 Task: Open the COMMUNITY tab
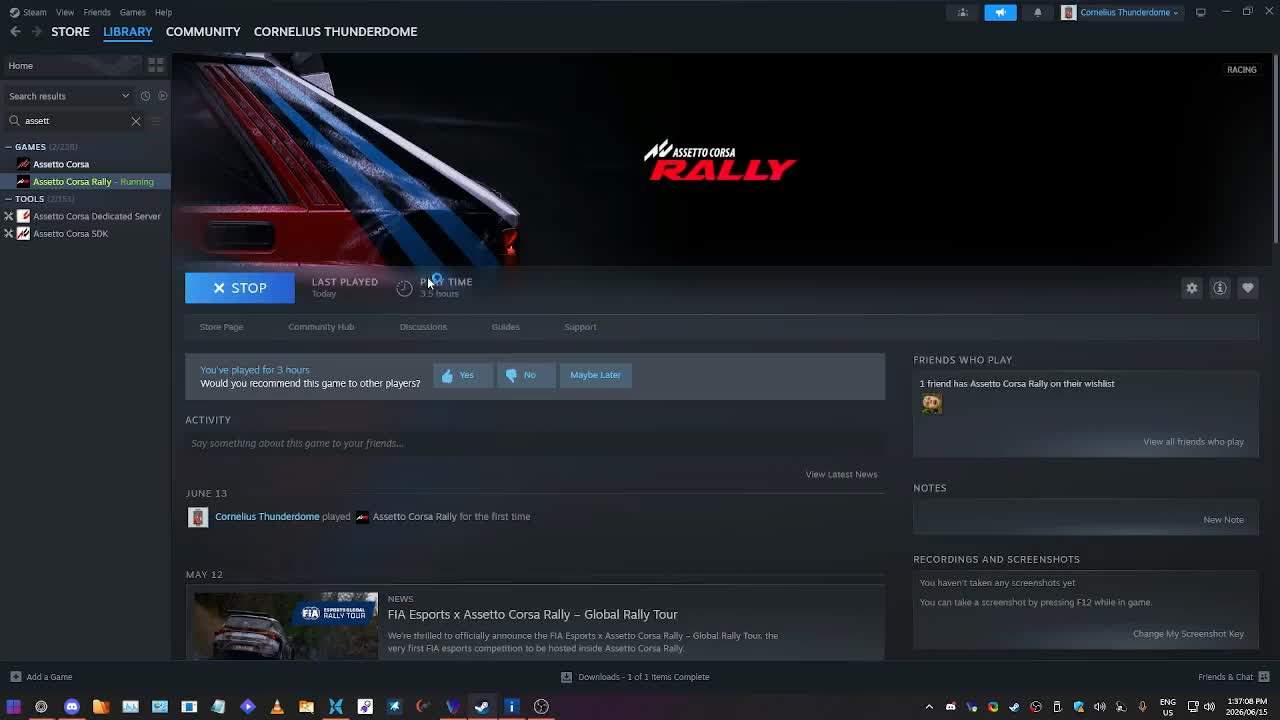click(x=203, y=31)
